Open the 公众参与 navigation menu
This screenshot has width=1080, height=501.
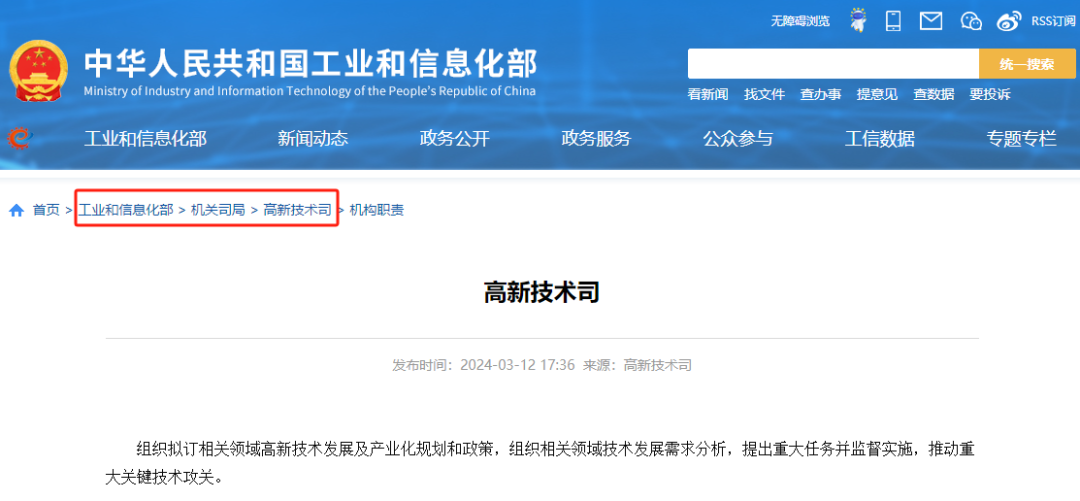click(738, 139)
